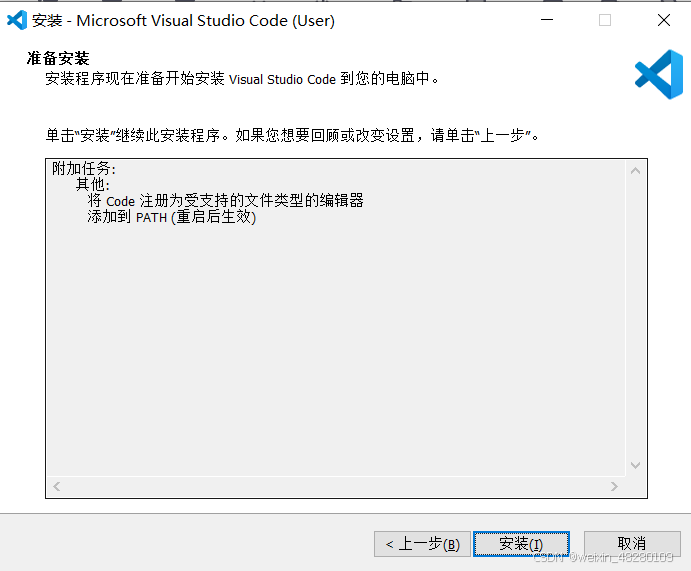Click the 添加到 PATH (重启后生效) line
Viewport: 691px width, 571px height.
(171, 217)
